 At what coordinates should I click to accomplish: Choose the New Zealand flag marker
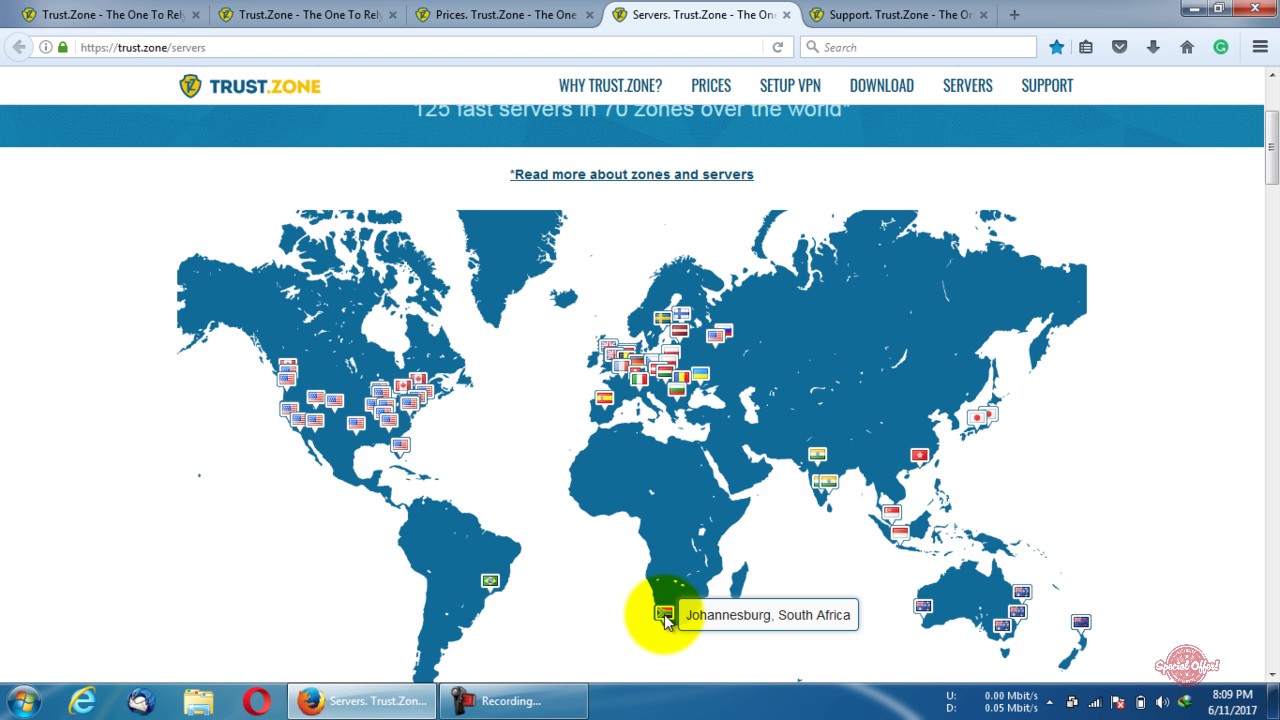point(1081,623)
